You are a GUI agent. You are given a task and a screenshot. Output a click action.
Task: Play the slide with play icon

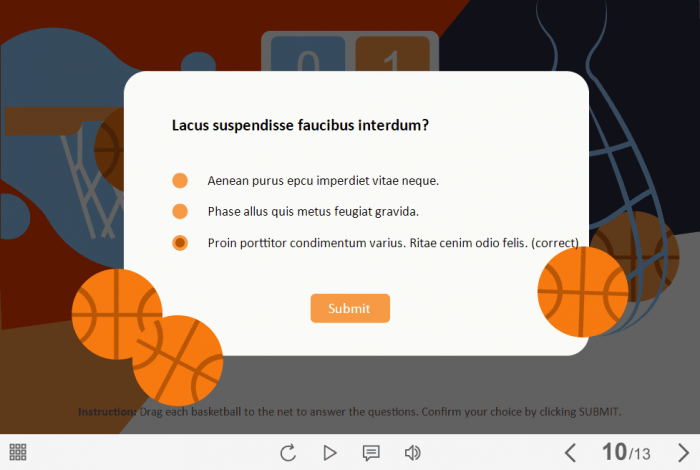tap(330, 453)
